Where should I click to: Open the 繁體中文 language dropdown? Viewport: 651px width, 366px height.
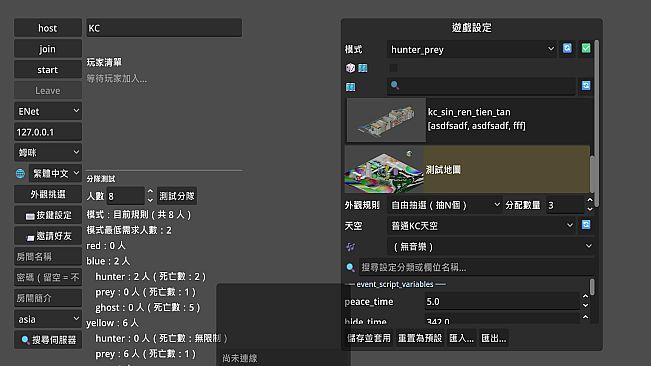pos(55,173)
